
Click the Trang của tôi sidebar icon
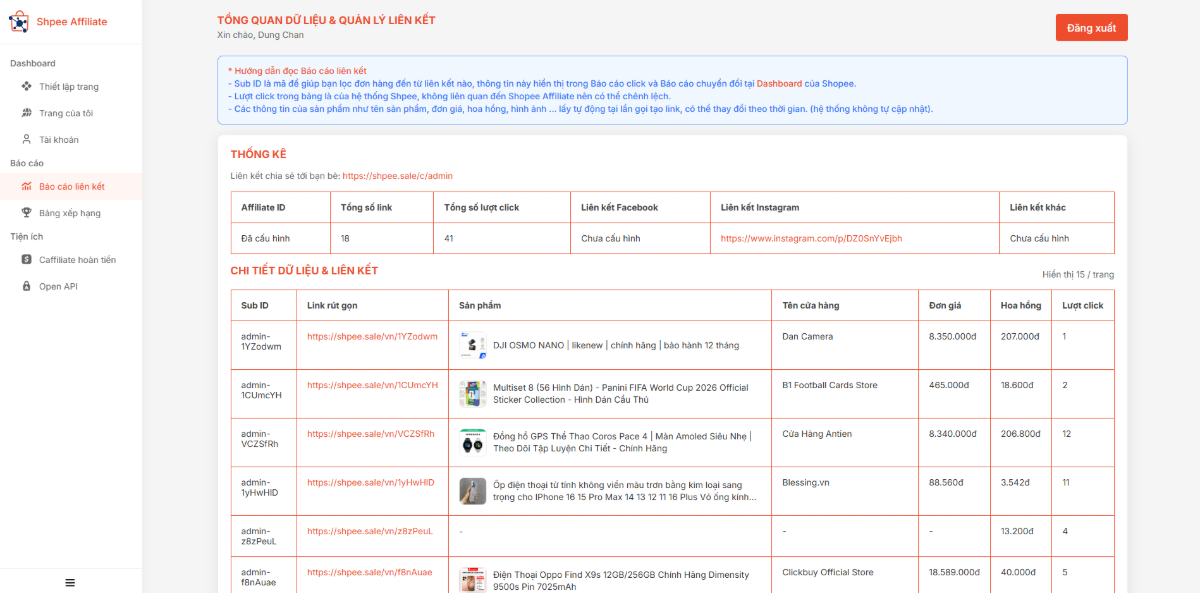[x=27, y=113]
